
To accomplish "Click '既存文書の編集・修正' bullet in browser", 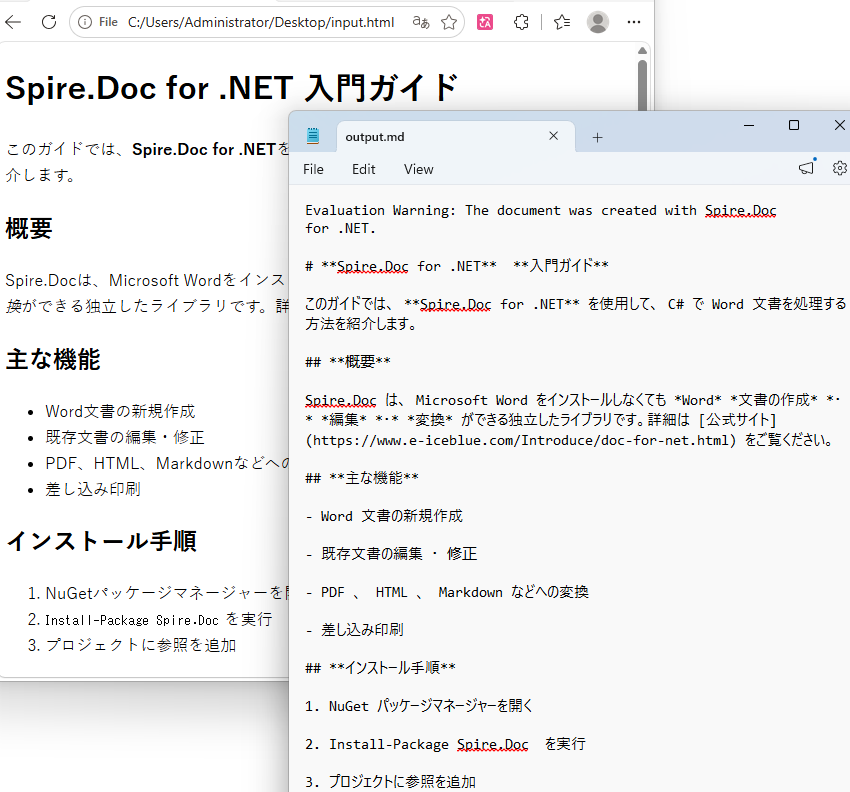I will point(125,437).
